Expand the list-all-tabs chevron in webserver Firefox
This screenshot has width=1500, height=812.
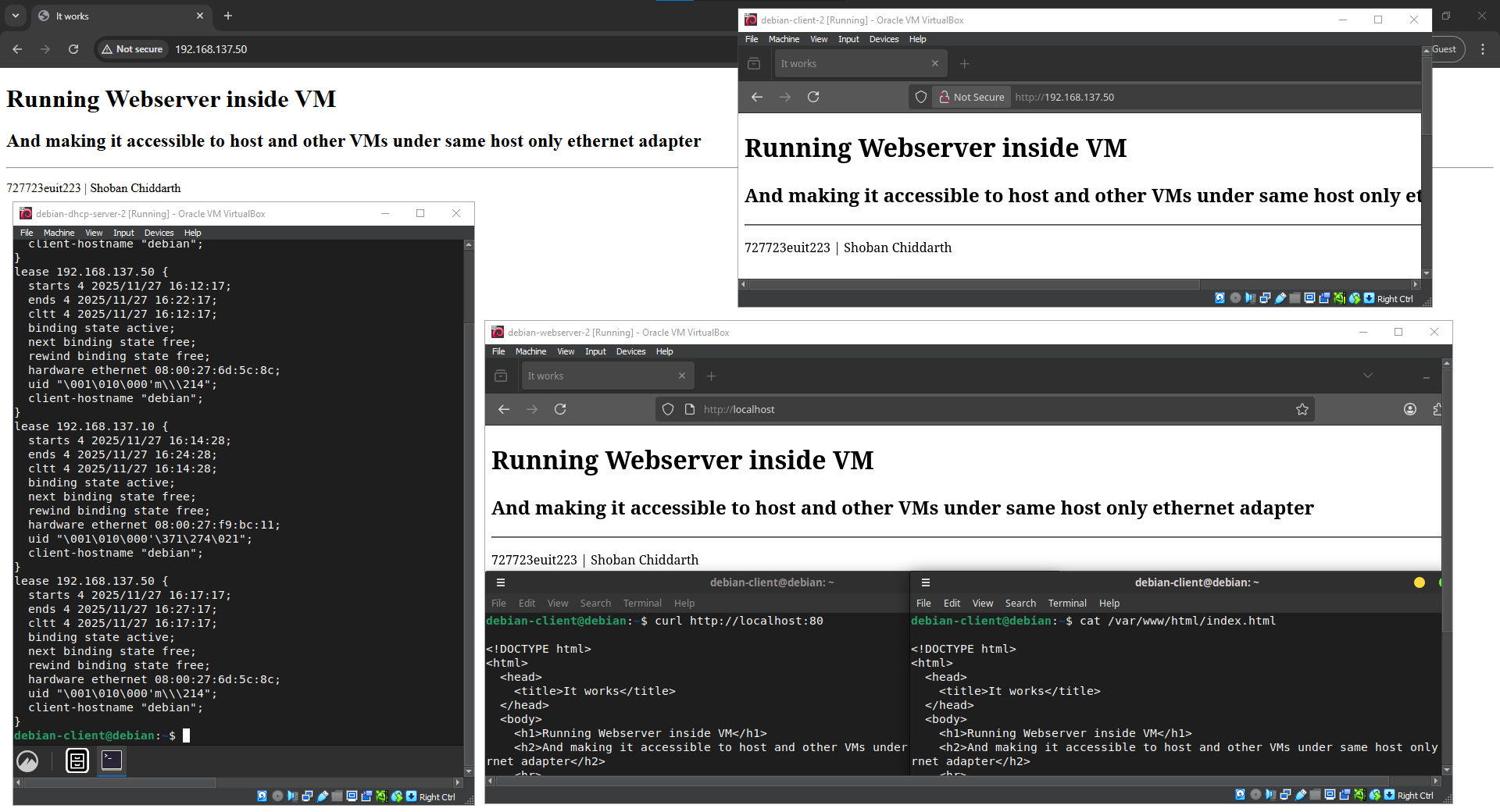(x=1368, y=376)
